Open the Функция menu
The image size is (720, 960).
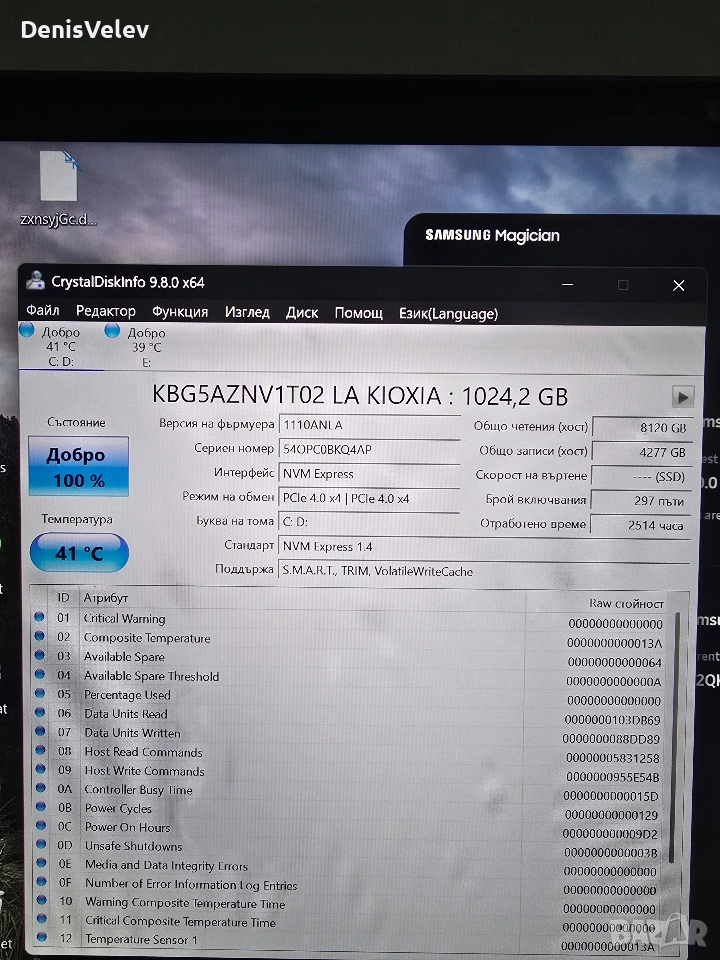coord(180,312)
